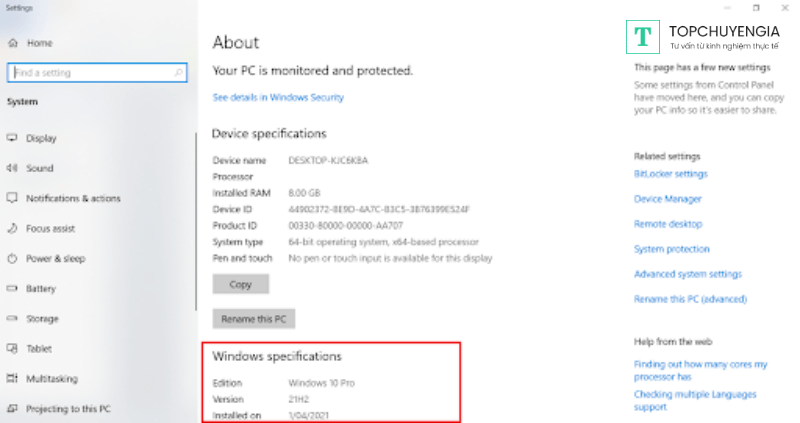
Task: Click the Rename this PC button
Action: pyautogui.click(x=253, y=319)
